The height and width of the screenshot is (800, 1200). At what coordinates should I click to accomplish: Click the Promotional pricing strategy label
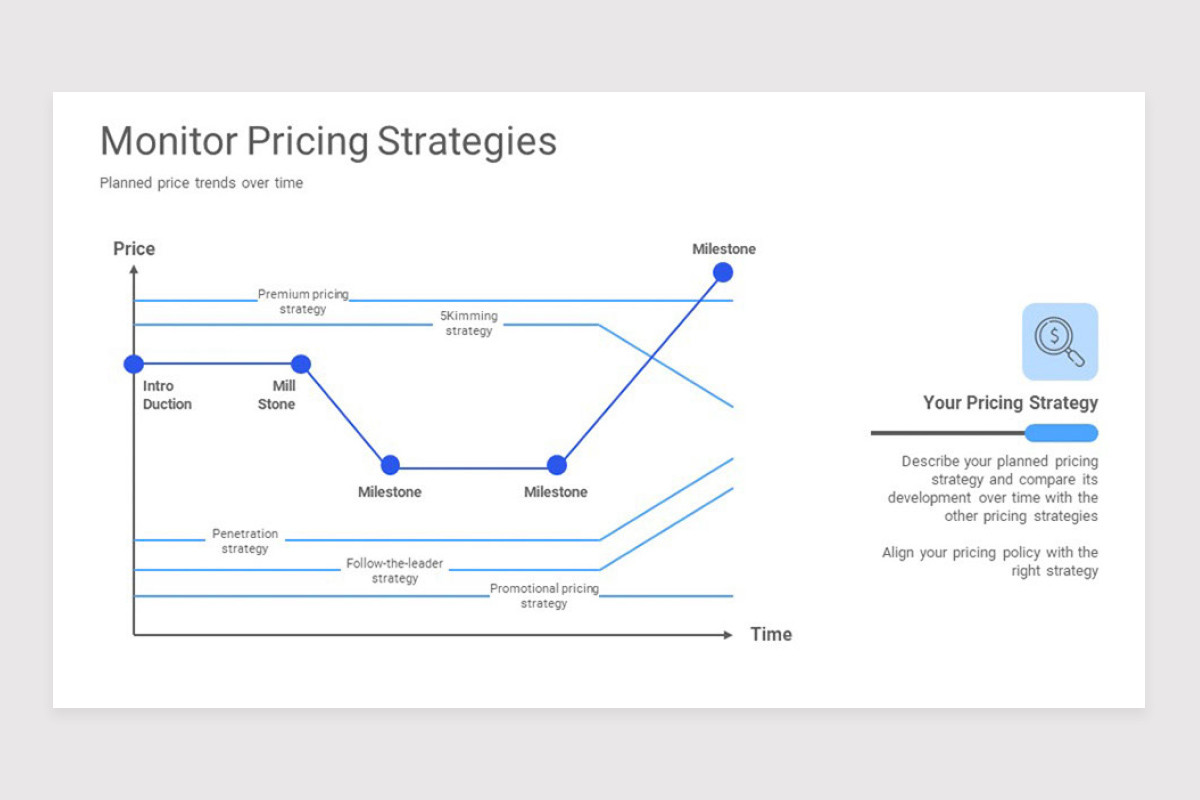tap(544, 596)
